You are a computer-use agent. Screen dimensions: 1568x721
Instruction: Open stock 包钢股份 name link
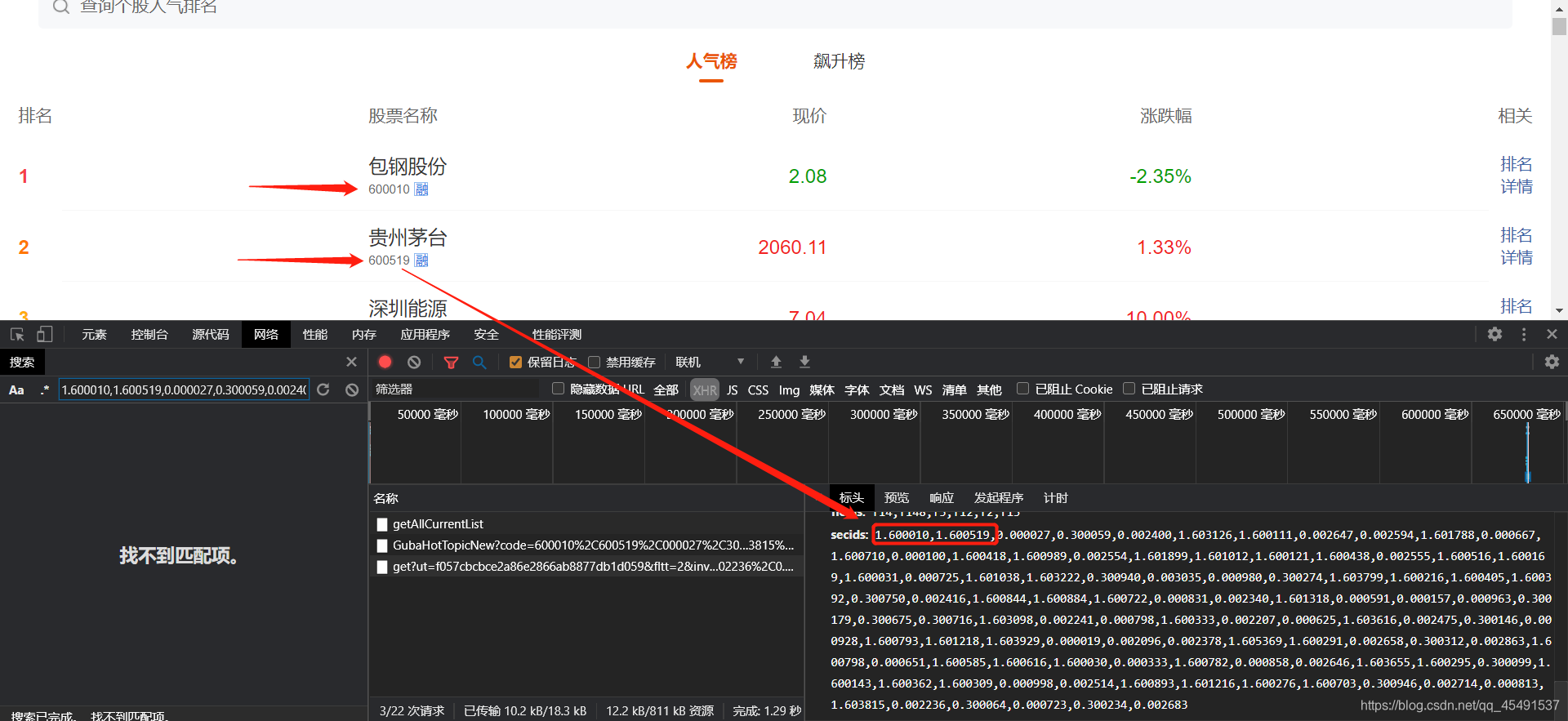pos(408,167)
